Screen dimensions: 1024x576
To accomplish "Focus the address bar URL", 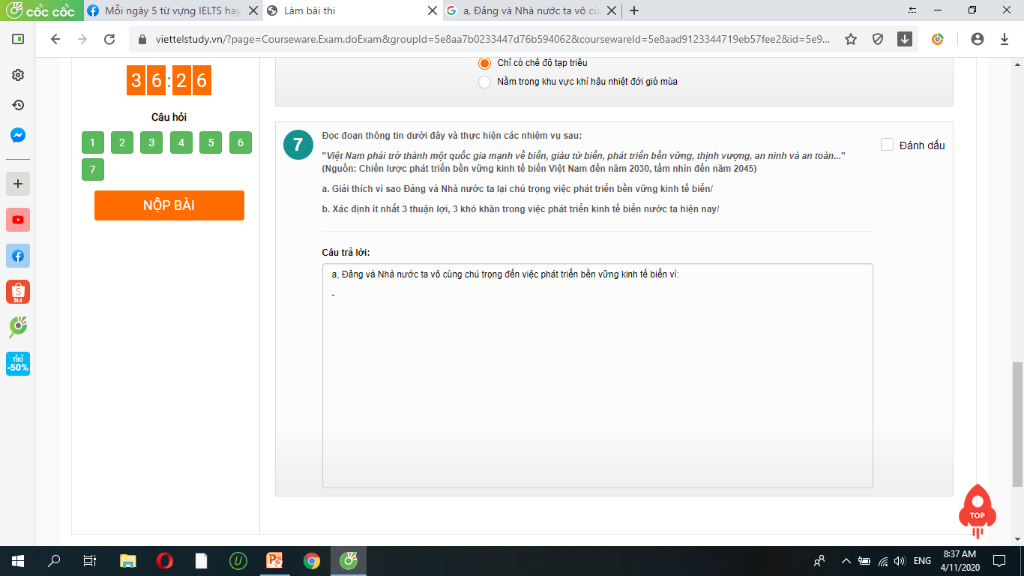I will pyautogui.click(x=493, y=39).
